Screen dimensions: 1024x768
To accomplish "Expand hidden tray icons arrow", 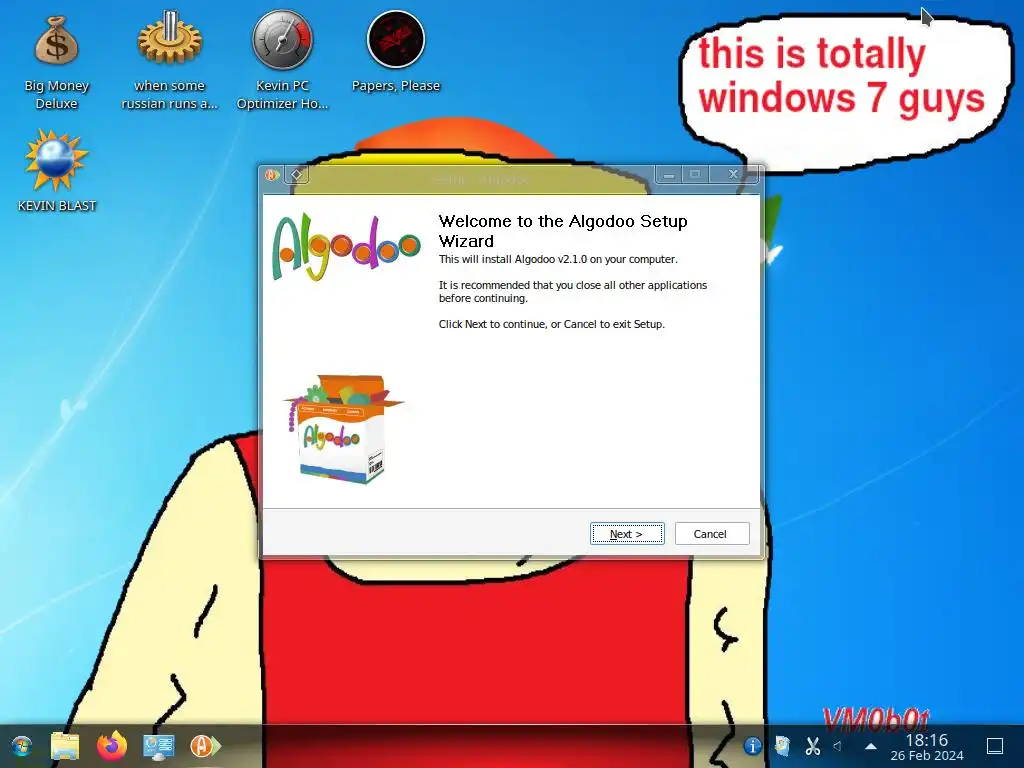I will pyautogui.click(x=871, y=746).
